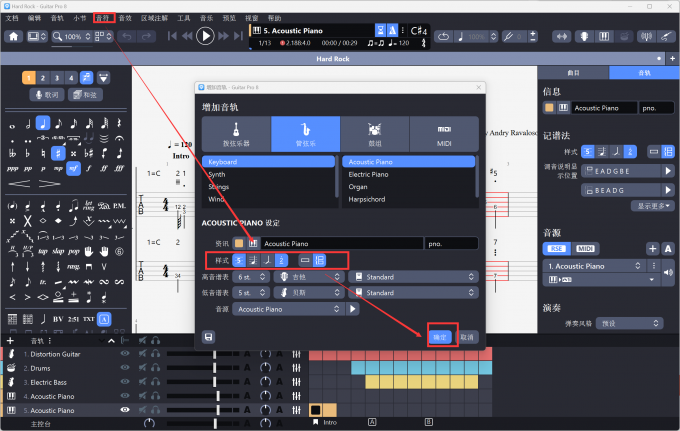The height and width of the screenshot is (431, 680).
Task: Click the track color swatch next to 资讯
Action: (240, 243)
